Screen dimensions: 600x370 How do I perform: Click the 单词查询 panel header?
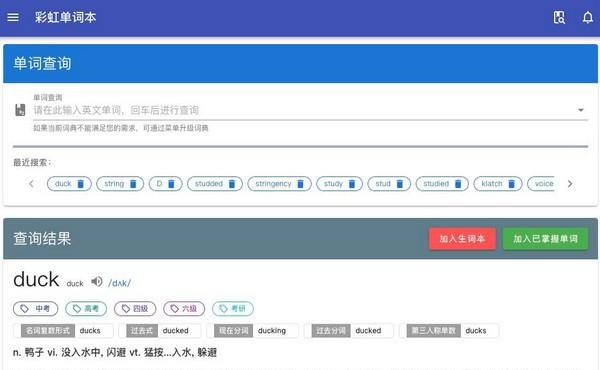300,64
